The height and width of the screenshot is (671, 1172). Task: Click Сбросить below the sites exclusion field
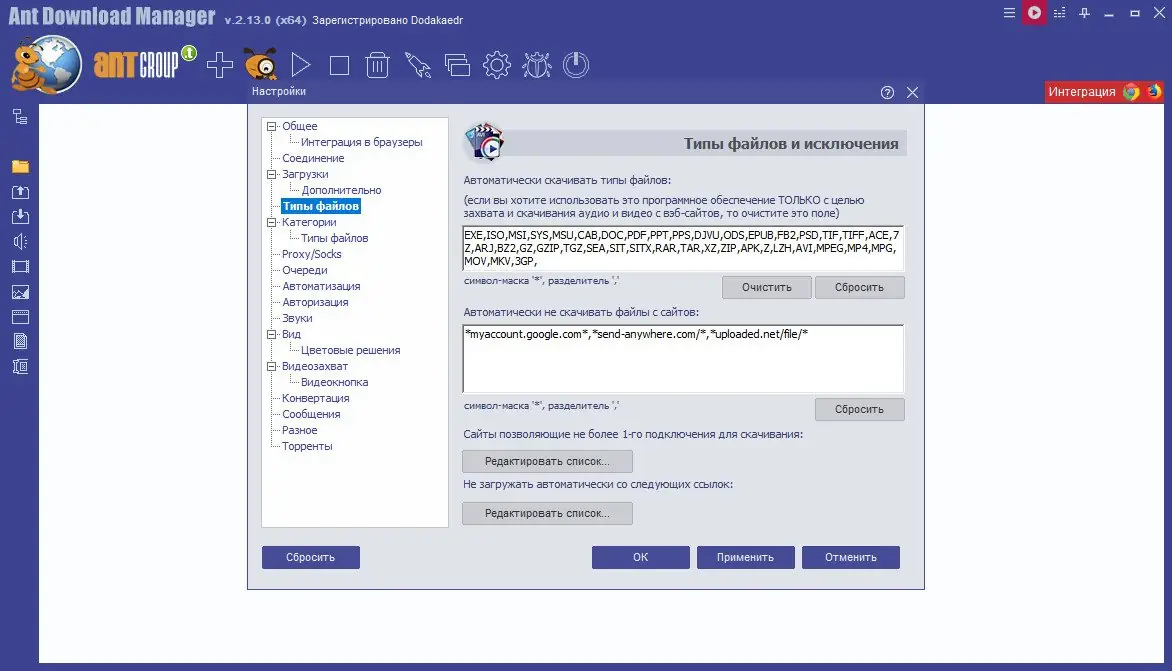pyautogui.click(x=860, y=409)
